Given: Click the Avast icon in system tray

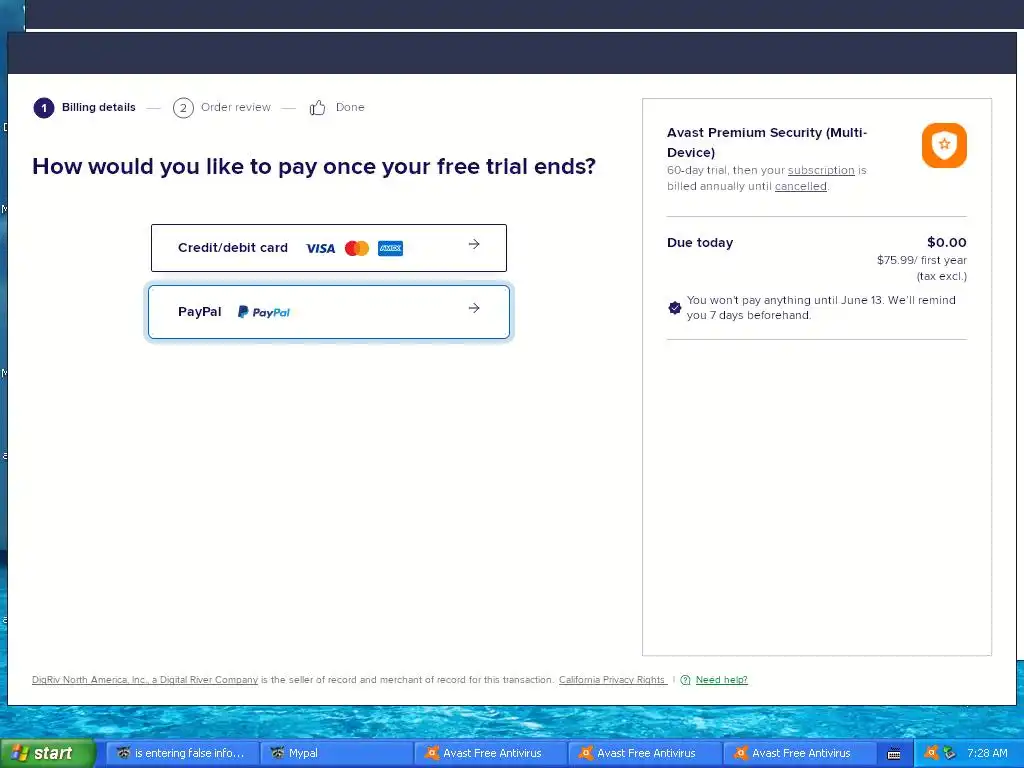Looking at the screenshot, I should coord(931,753).
